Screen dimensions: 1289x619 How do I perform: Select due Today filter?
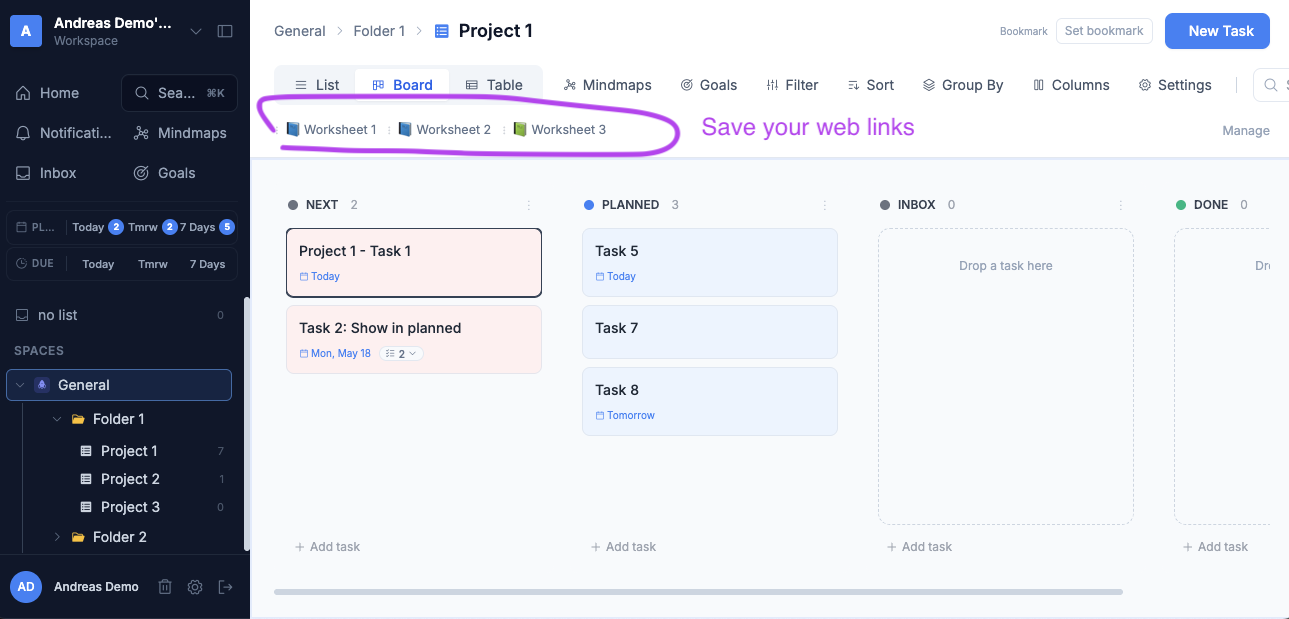click(98, 264)
